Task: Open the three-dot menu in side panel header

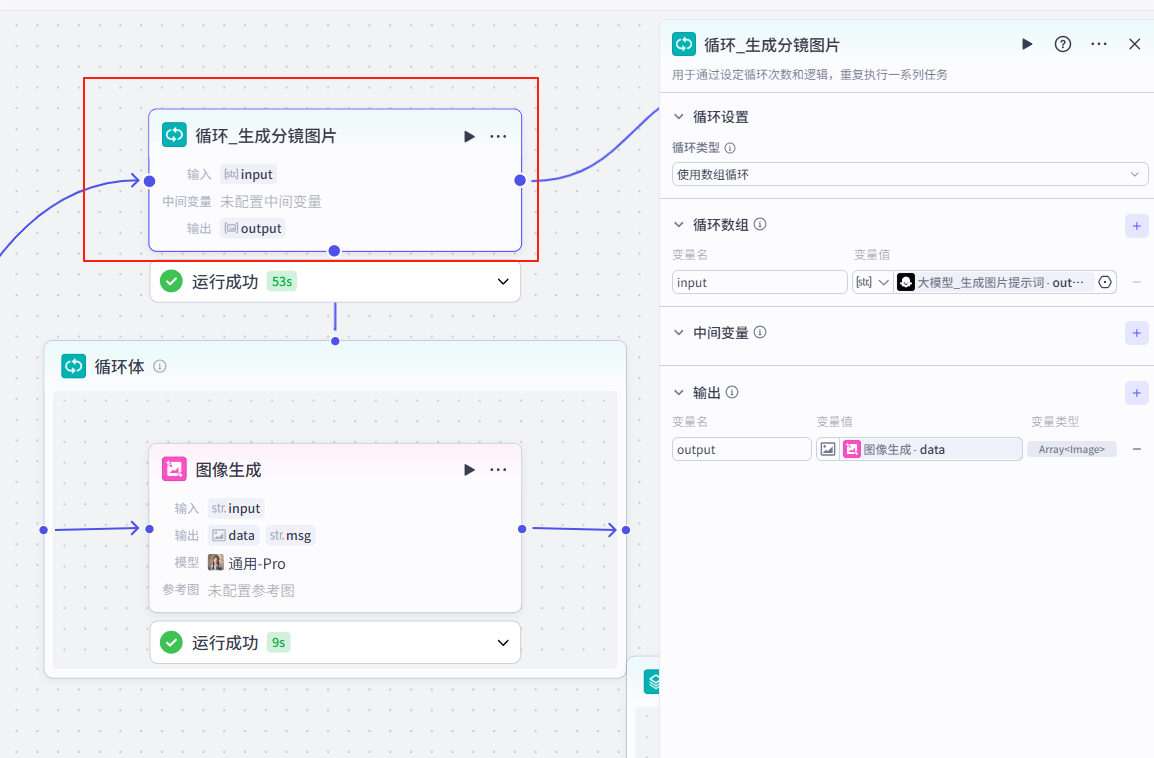Action: [1099, 44]
